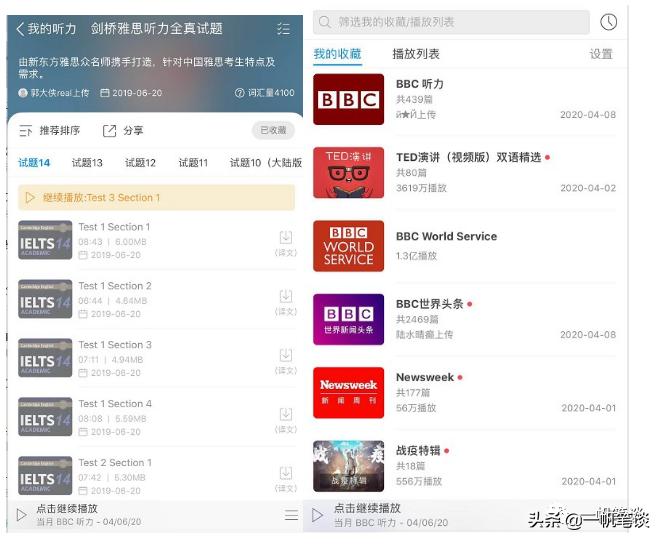The width and height of the screenshot is (665, 544).
Task: Open the Test 1 Section 2 IELTS thumbnail
Action: coord(45,299)
